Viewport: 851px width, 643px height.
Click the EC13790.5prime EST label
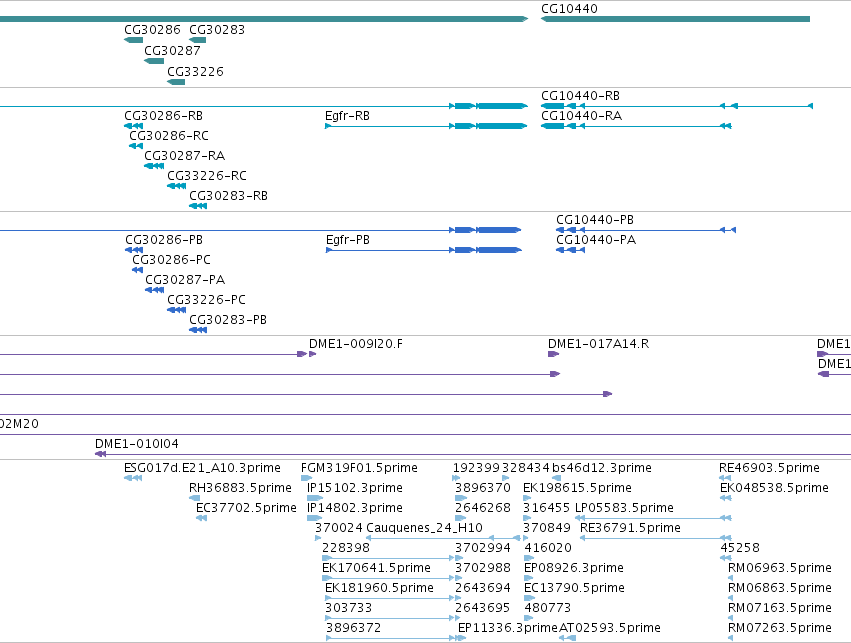pyautogui.click(x=574, y=588)
